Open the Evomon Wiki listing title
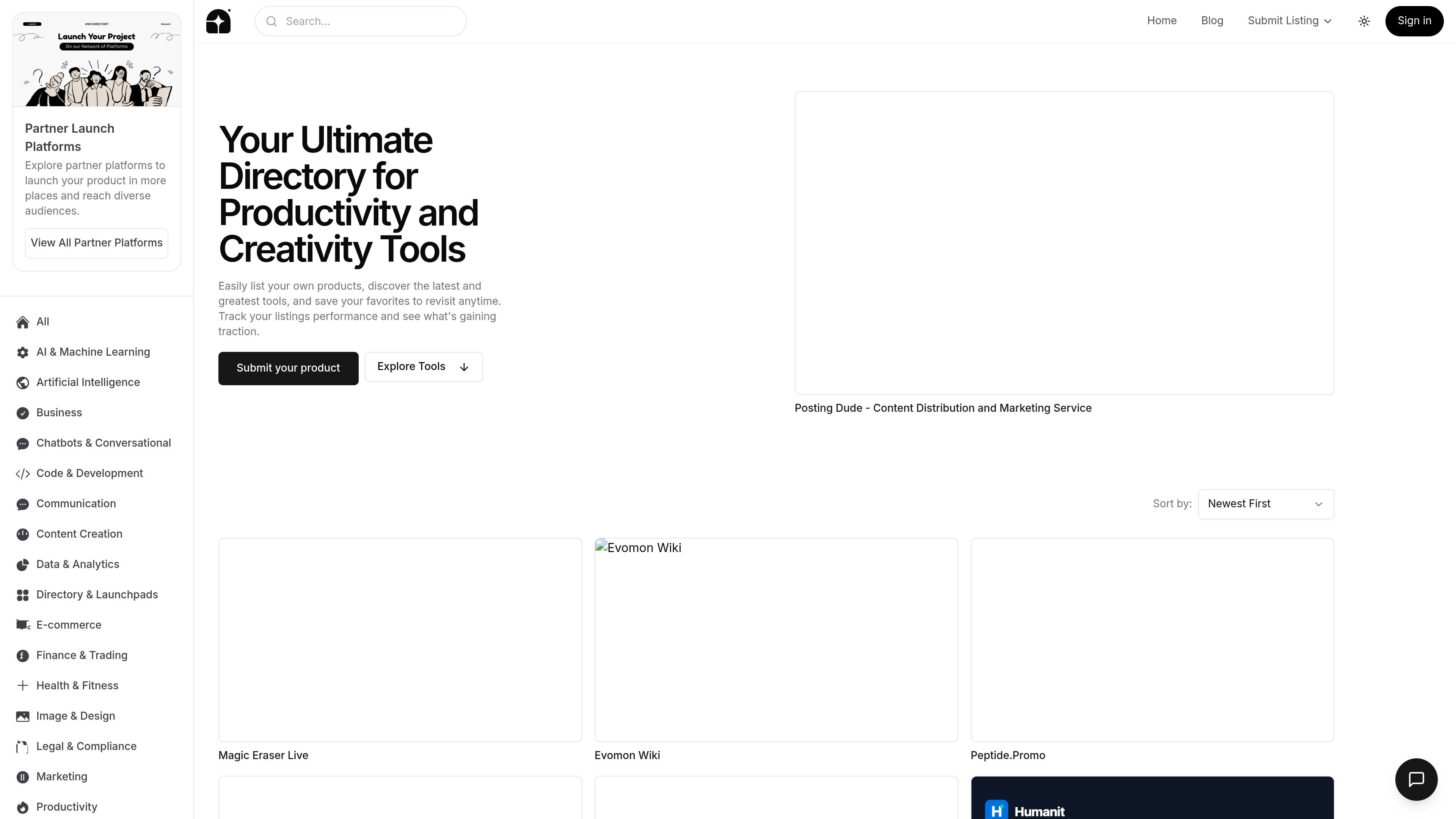Image resolution: width=1456 pixels, height=819 pixels. pos(628,756)
